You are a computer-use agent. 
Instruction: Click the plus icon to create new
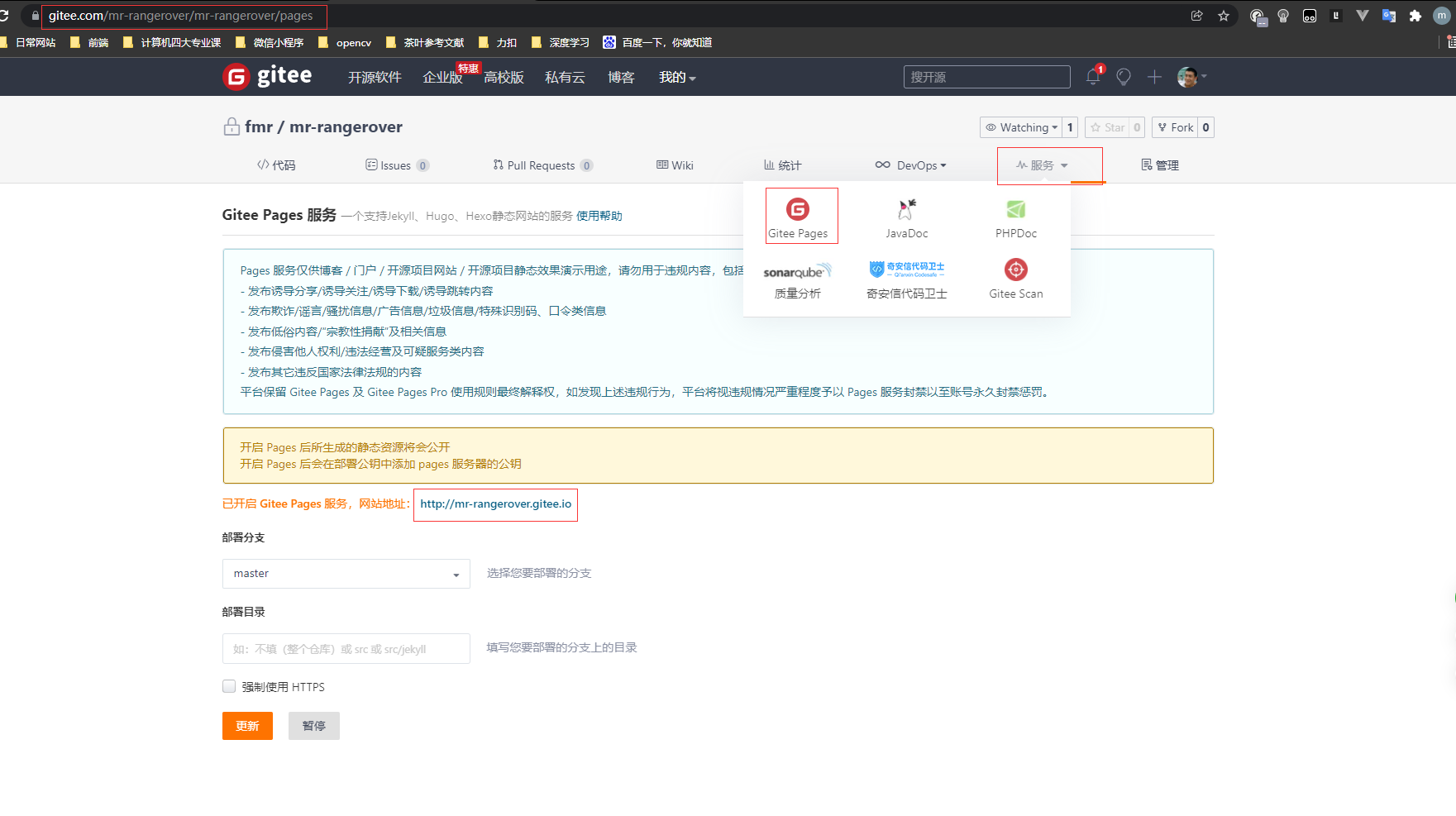pyautogui.click(x=1154, y=77)
